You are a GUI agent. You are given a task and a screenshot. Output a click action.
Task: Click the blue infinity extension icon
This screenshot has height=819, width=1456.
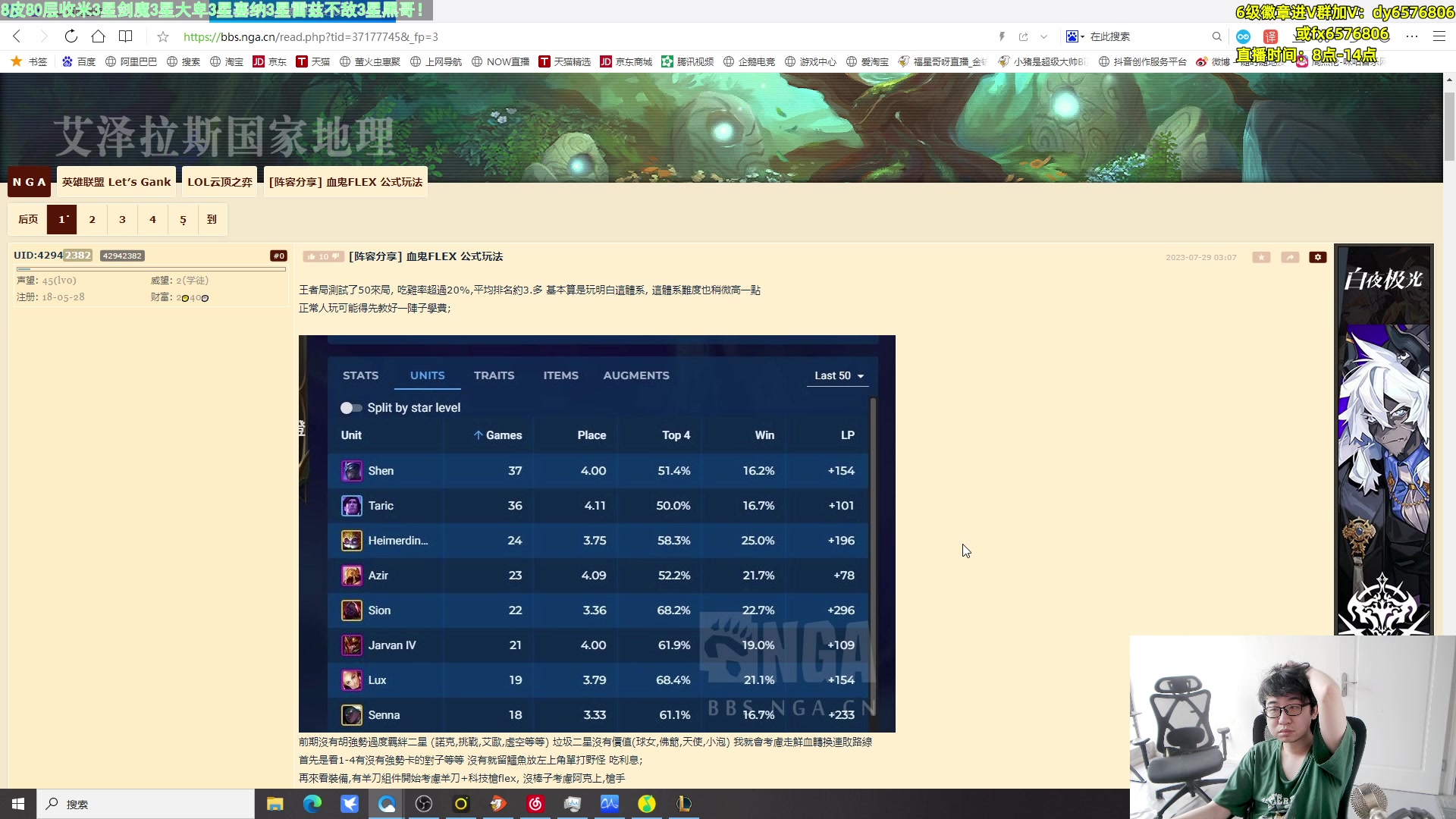(1243, 36)
